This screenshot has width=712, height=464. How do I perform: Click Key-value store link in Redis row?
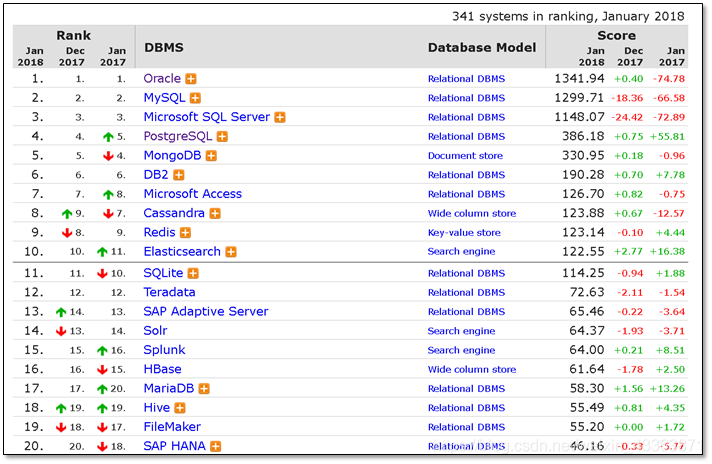(464, 233)
